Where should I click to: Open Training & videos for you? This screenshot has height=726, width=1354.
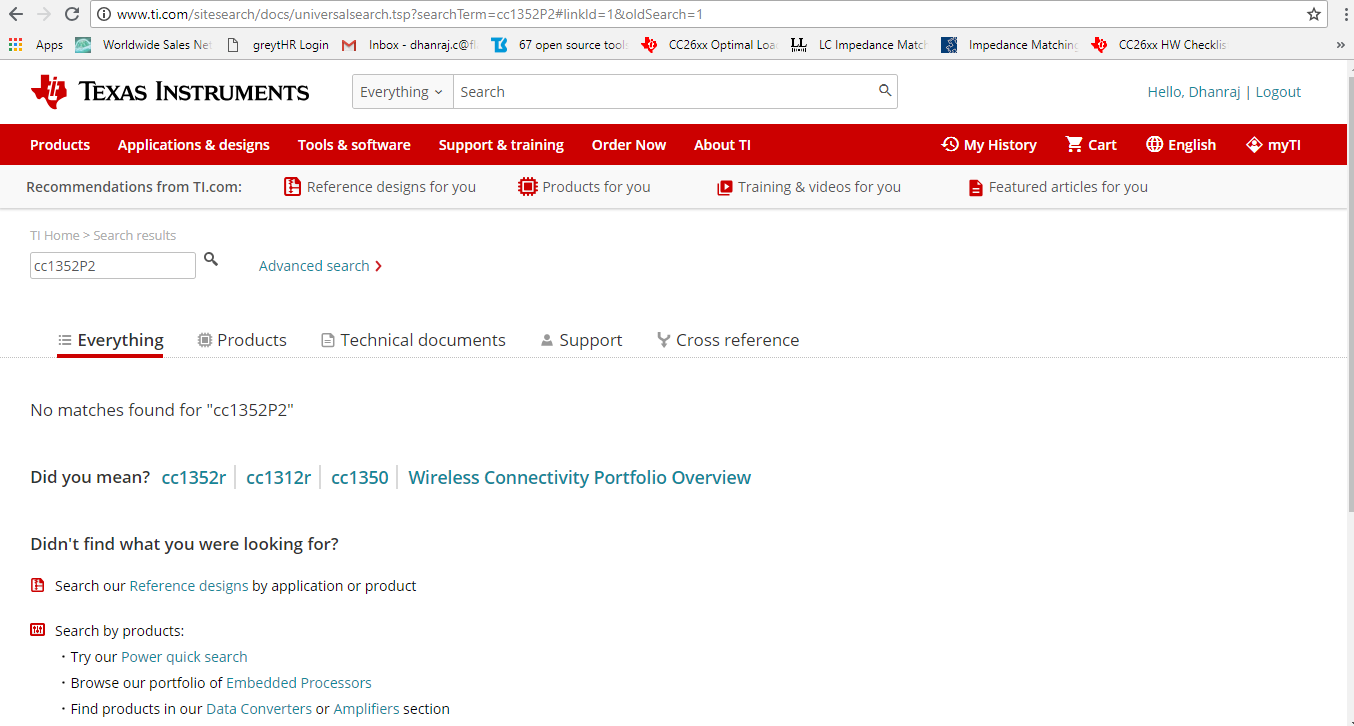point(809,187)
